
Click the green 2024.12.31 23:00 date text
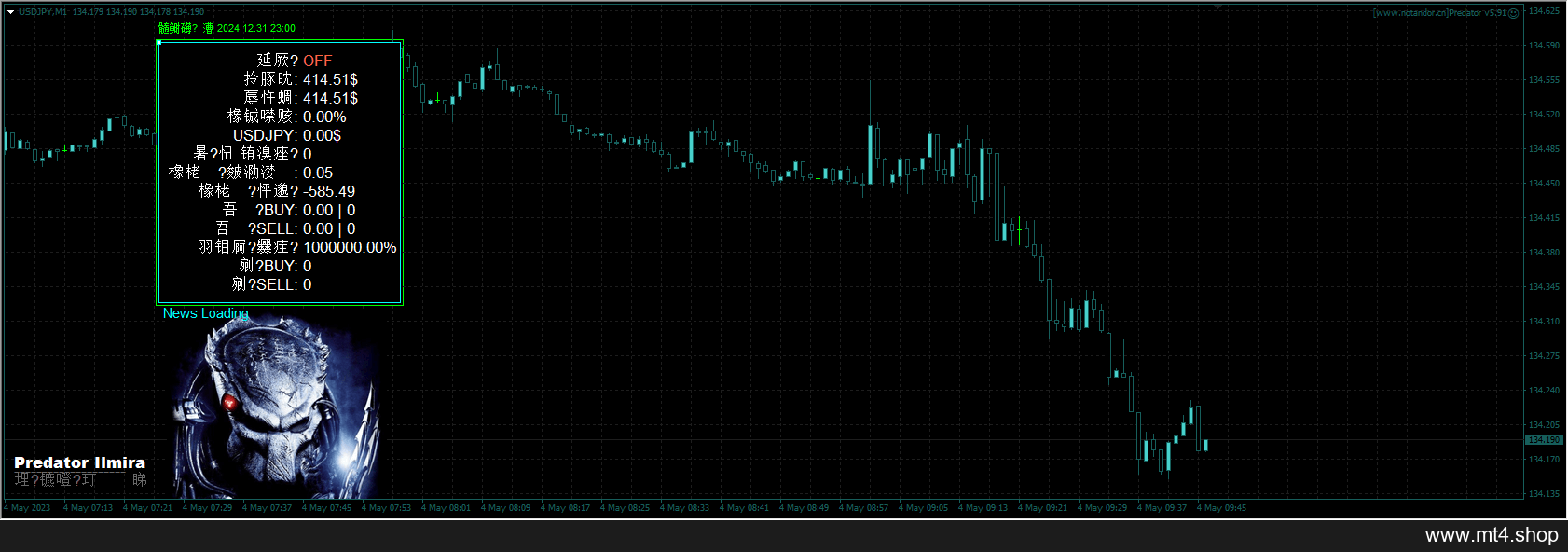[256, 28]
